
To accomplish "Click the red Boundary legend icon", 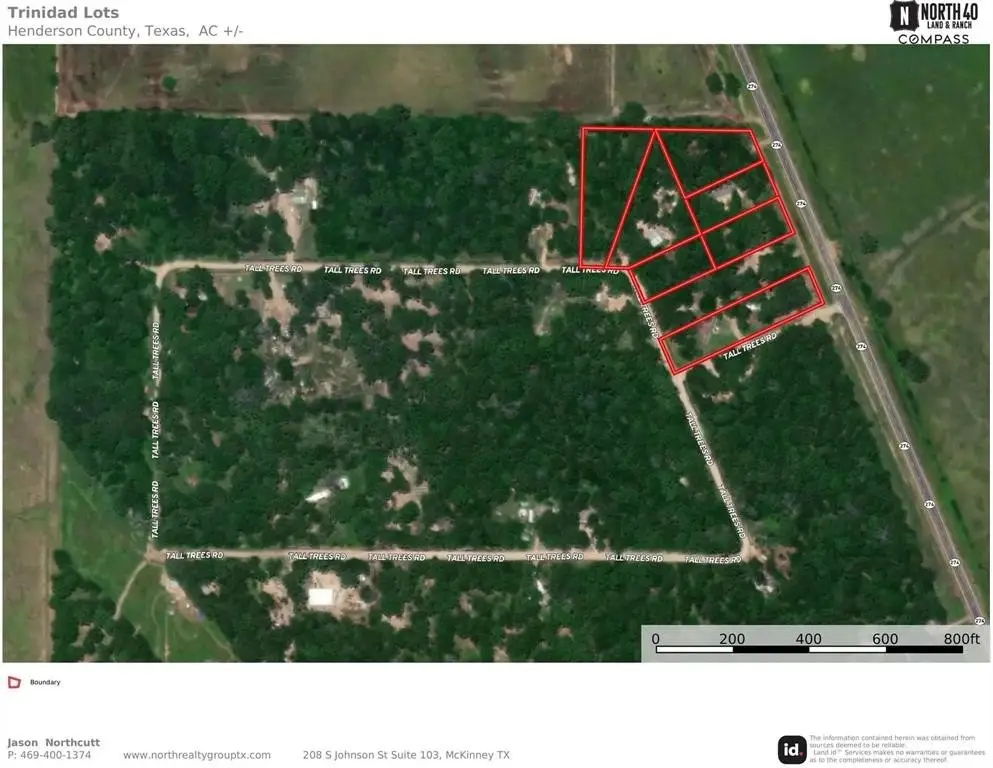I will (14, 682).
